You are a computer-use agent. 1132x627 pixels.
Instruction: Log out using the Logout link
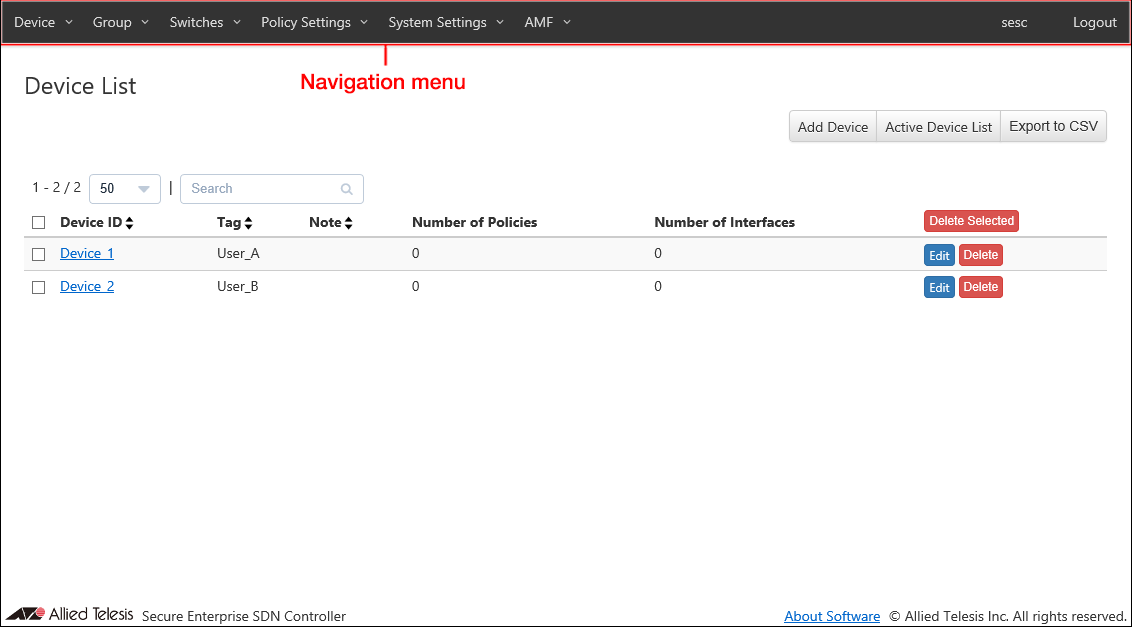coord(1094,22)
